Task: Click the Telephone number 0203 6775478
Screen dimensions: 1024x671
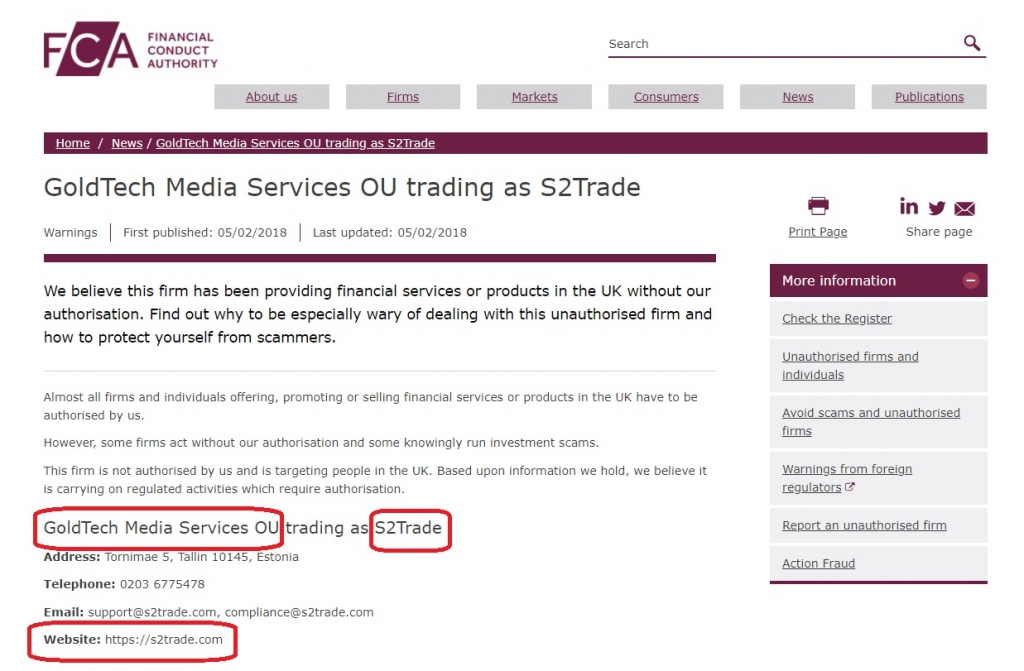Action: tap(162, 584)
